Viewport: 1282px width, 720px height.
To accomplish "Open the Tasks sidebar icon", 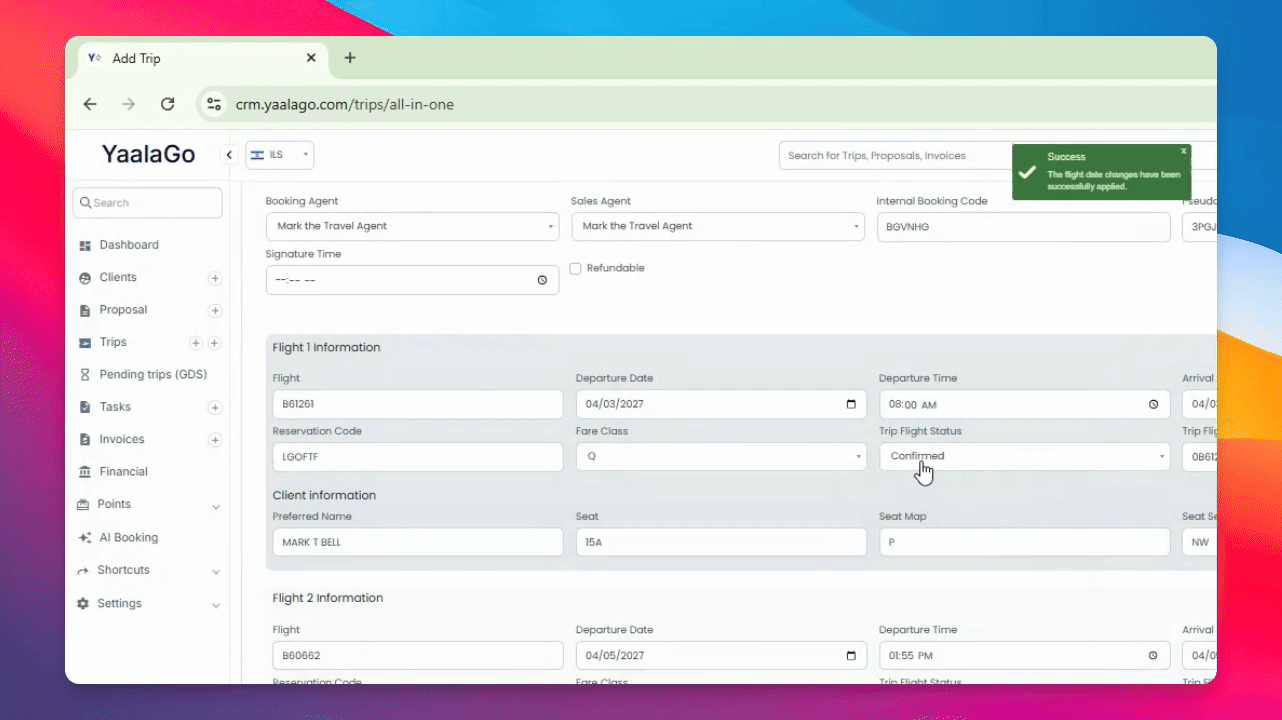I will [85, 407].
